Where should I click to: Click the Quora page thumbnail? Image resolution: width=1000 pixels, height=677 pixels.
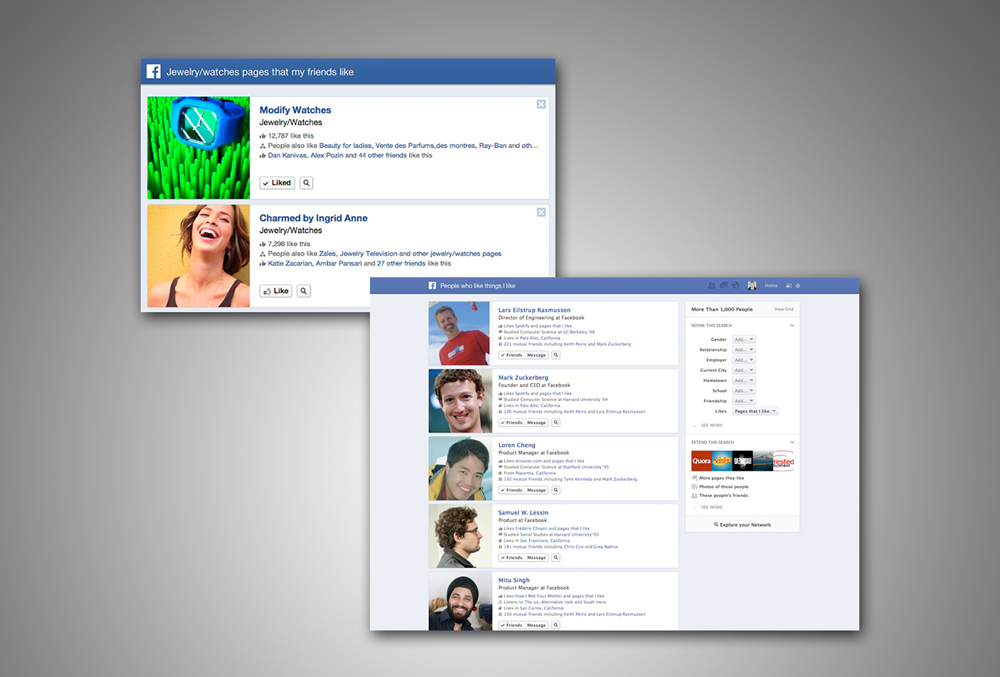701,461
